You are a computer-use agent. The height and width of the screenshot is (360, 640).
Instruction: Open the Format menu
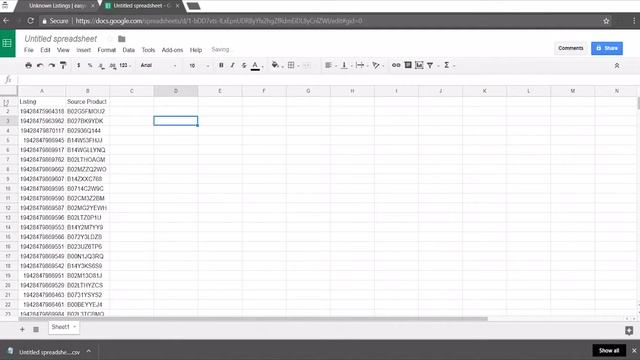click(x=107, y=50)
